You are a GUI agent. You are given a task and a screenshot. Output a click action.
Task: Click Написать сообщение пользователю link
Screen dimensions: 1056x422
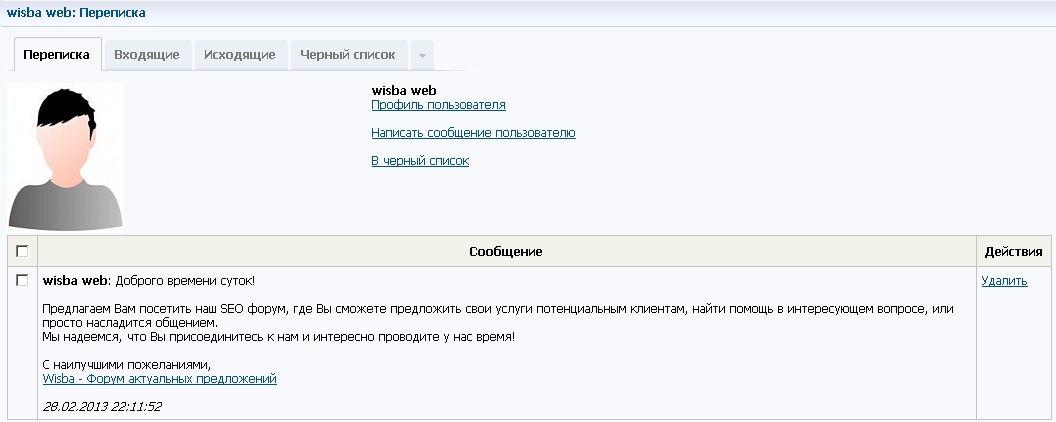[x=473, y=133]
